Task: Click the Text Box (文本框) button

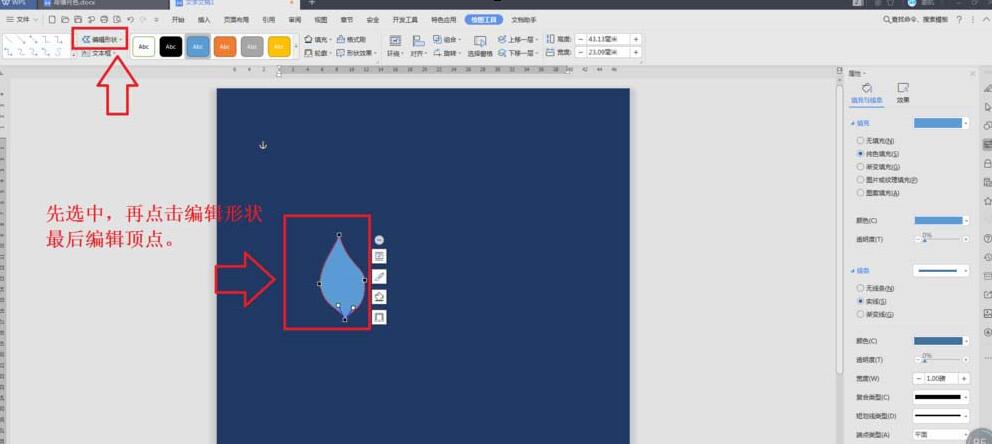Action: tap(99, 54)
